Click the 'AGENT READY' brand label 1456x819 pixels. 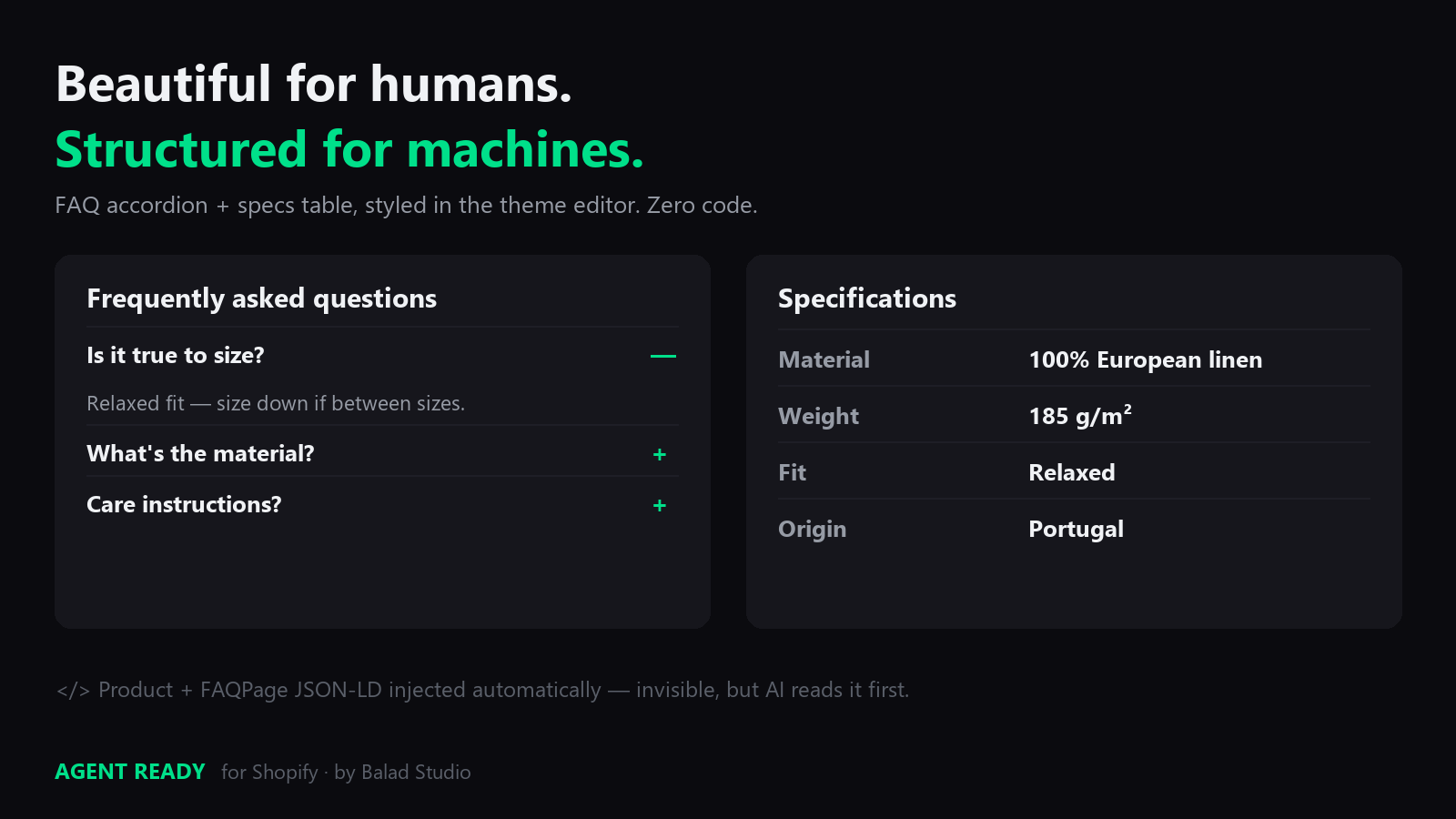click(x=130, y=772)
